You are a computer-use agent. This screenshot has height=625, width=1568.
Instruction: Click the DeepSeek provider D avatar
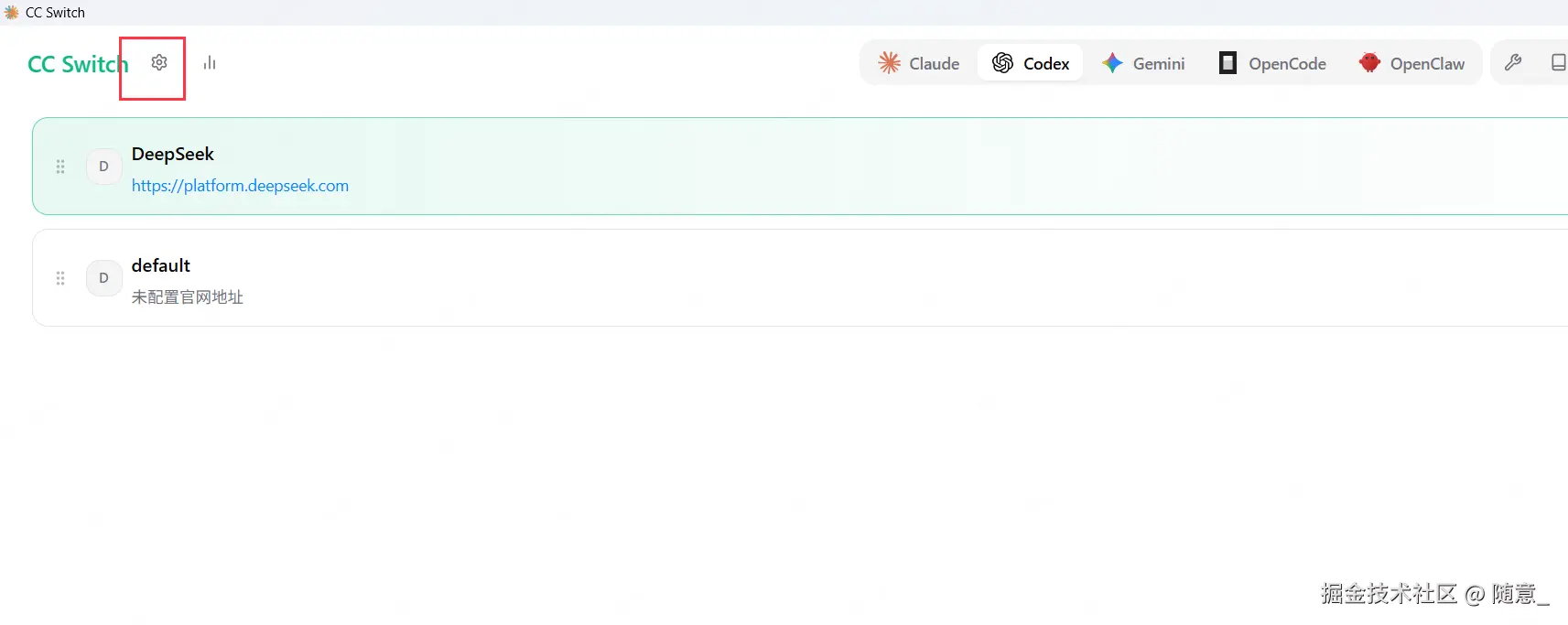point(103,167)
